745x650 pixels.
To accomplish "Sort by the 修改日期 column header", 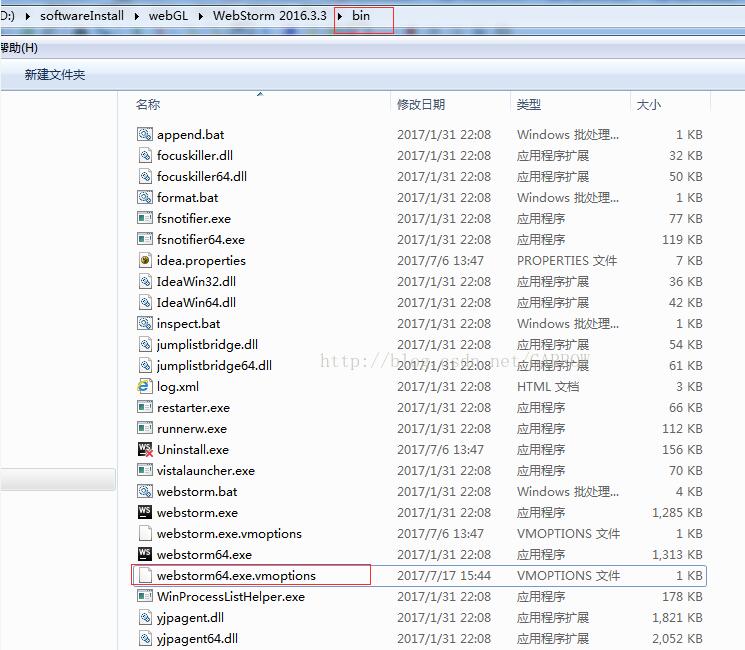I will click(421, 104).
